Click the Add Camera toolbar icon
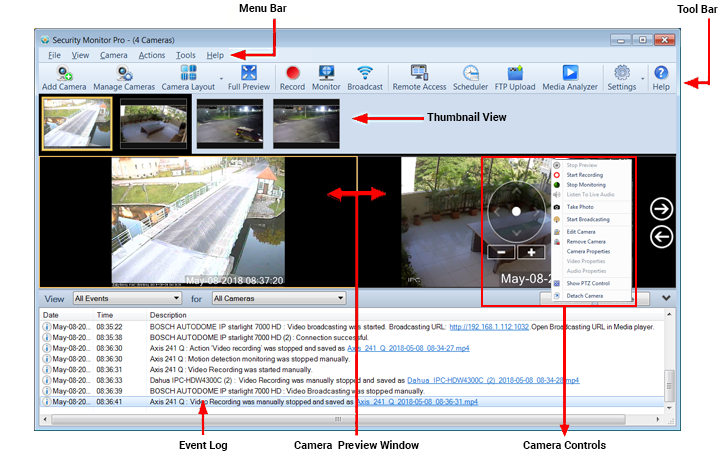The width and height of the screenshot is (720, 460). point(64,74)
